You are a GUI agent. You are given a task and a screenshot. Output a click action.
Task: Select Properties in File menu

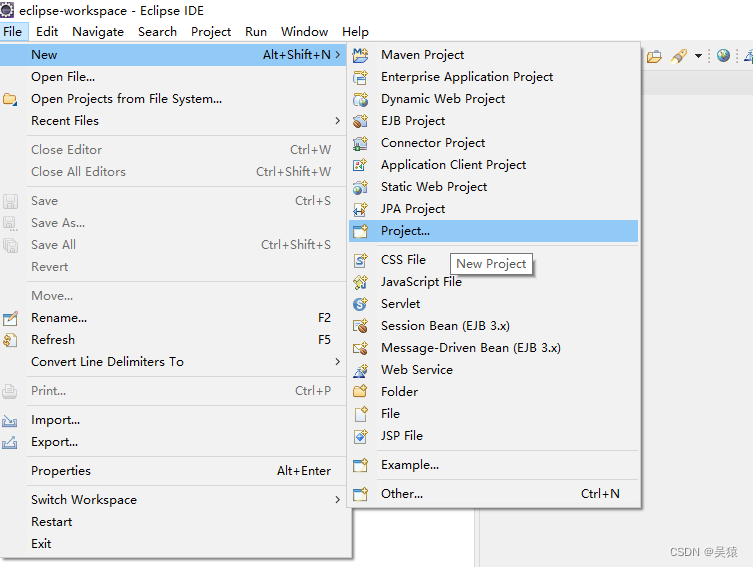pos(173,471)
